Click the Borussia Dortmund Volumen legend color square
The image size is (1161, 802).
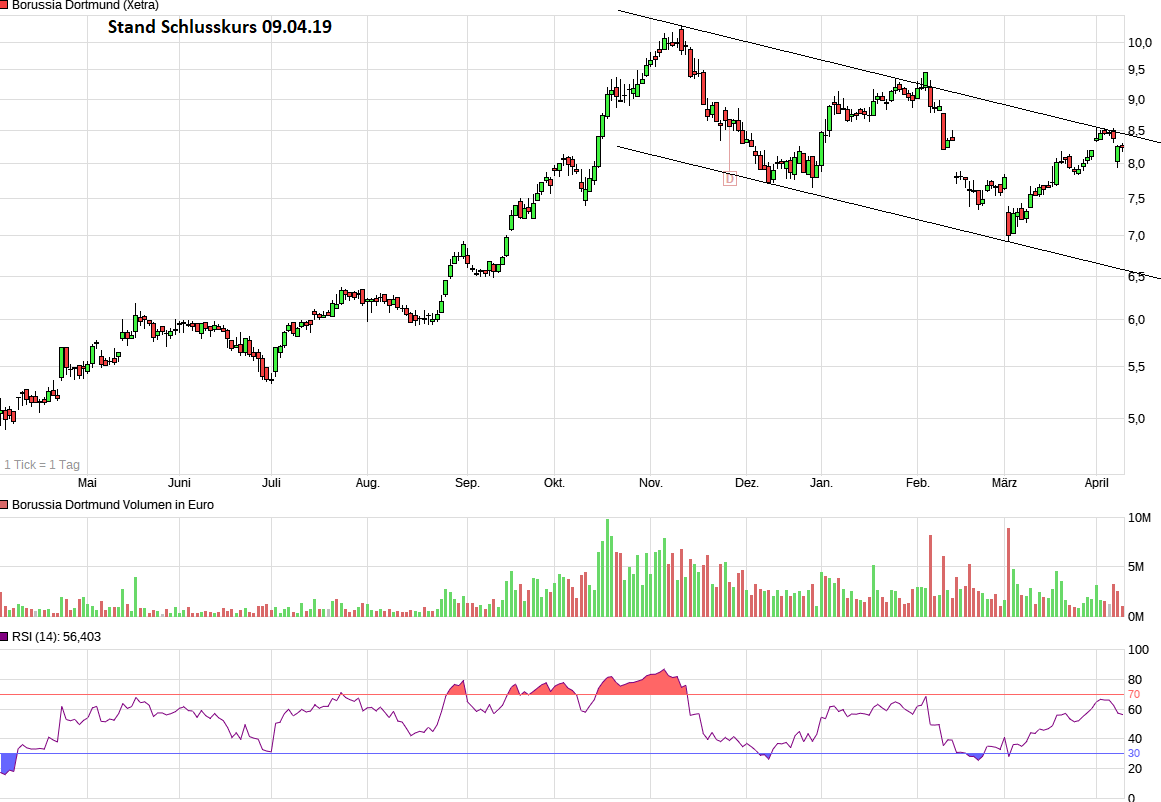pos(4,505)
